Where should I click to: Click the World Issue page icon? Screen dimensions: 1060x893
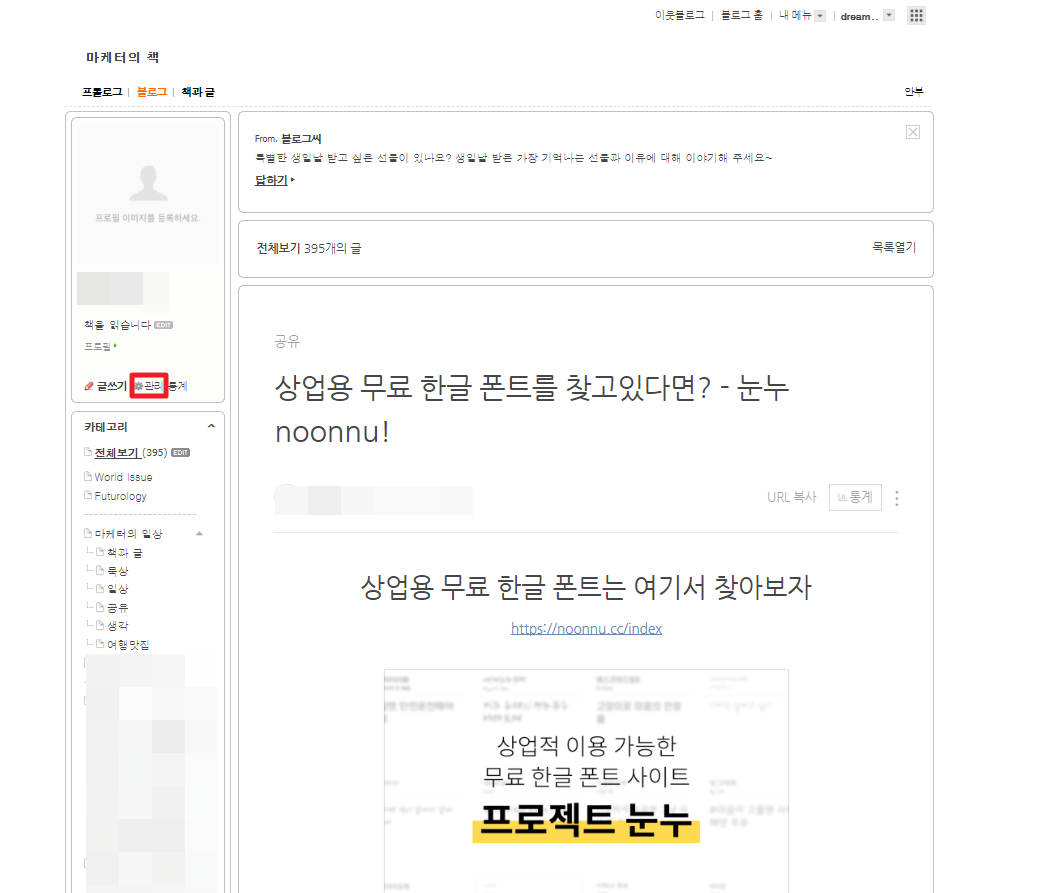tap(88, 477)
